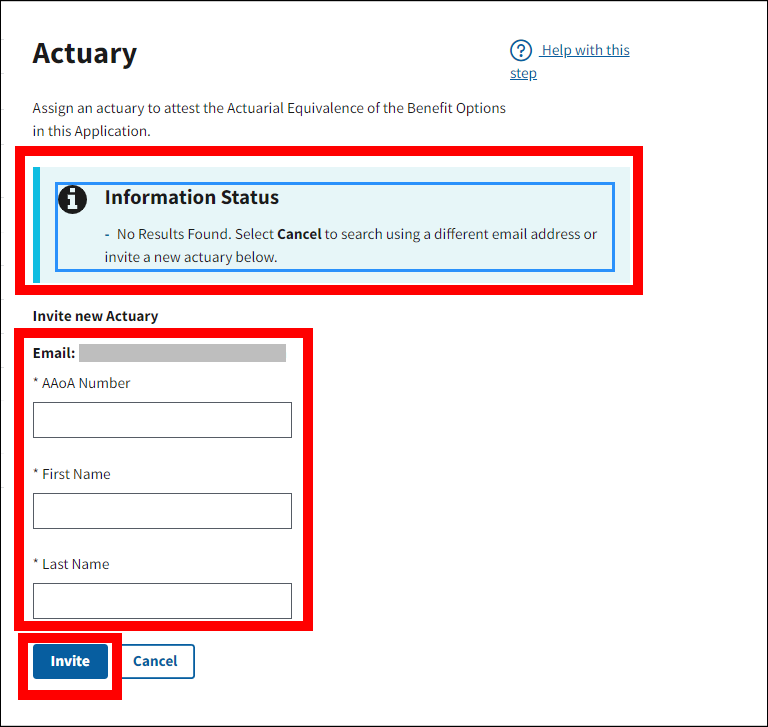
Task: Click the 'Email:' label
Action: 54,353
